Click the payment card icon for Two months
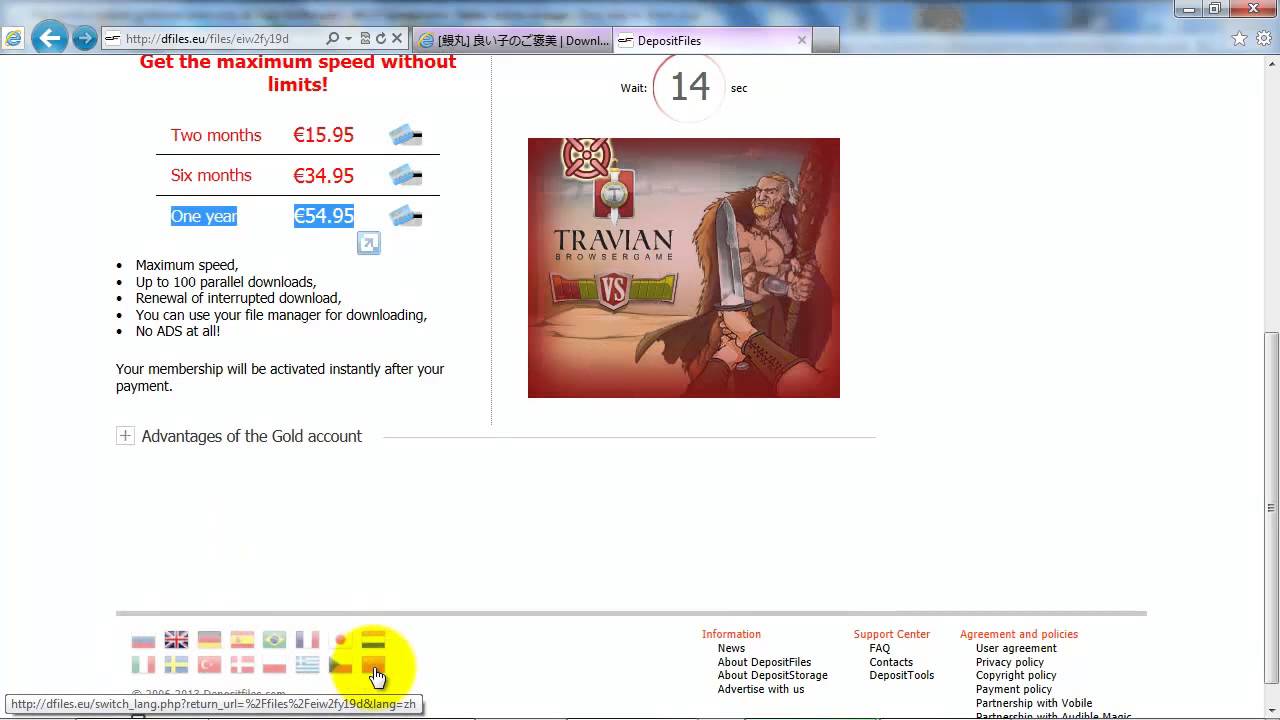 [x=405, y=135]
